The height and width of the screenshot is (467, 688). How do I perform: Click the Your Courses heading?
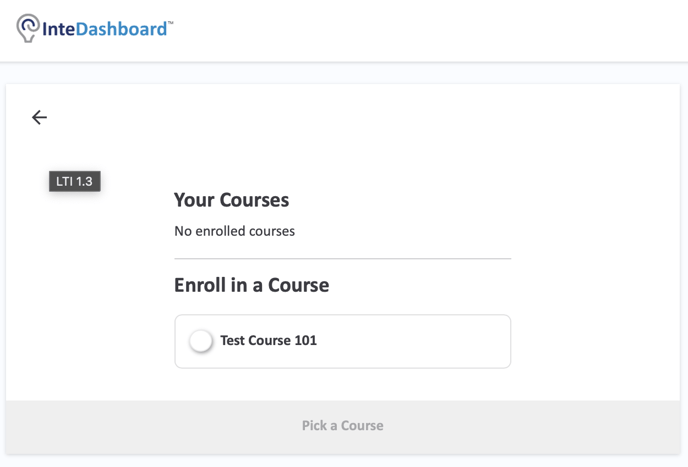(x=232, y=200)
